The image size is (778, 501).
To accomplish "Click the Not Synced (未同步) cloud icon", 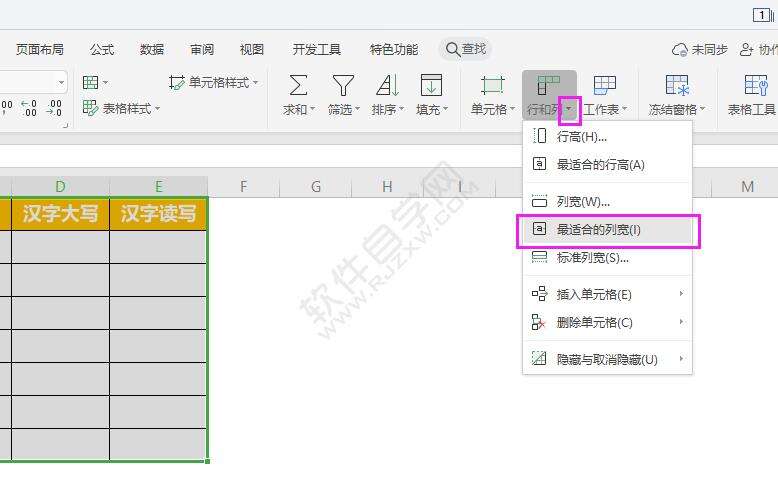I will (680, 50).
